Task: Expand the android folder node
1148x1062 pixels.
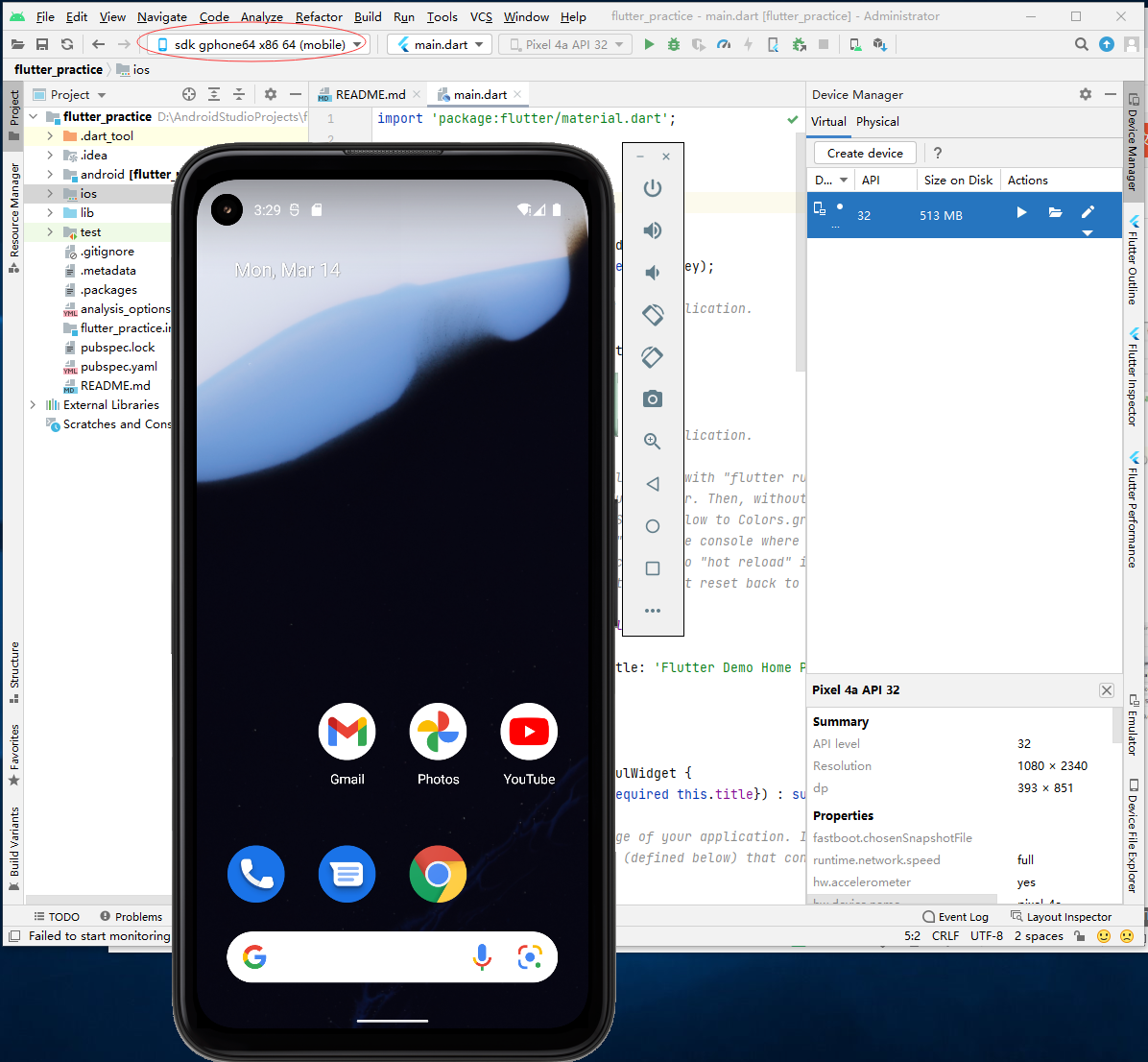Action: click(50, 175)
